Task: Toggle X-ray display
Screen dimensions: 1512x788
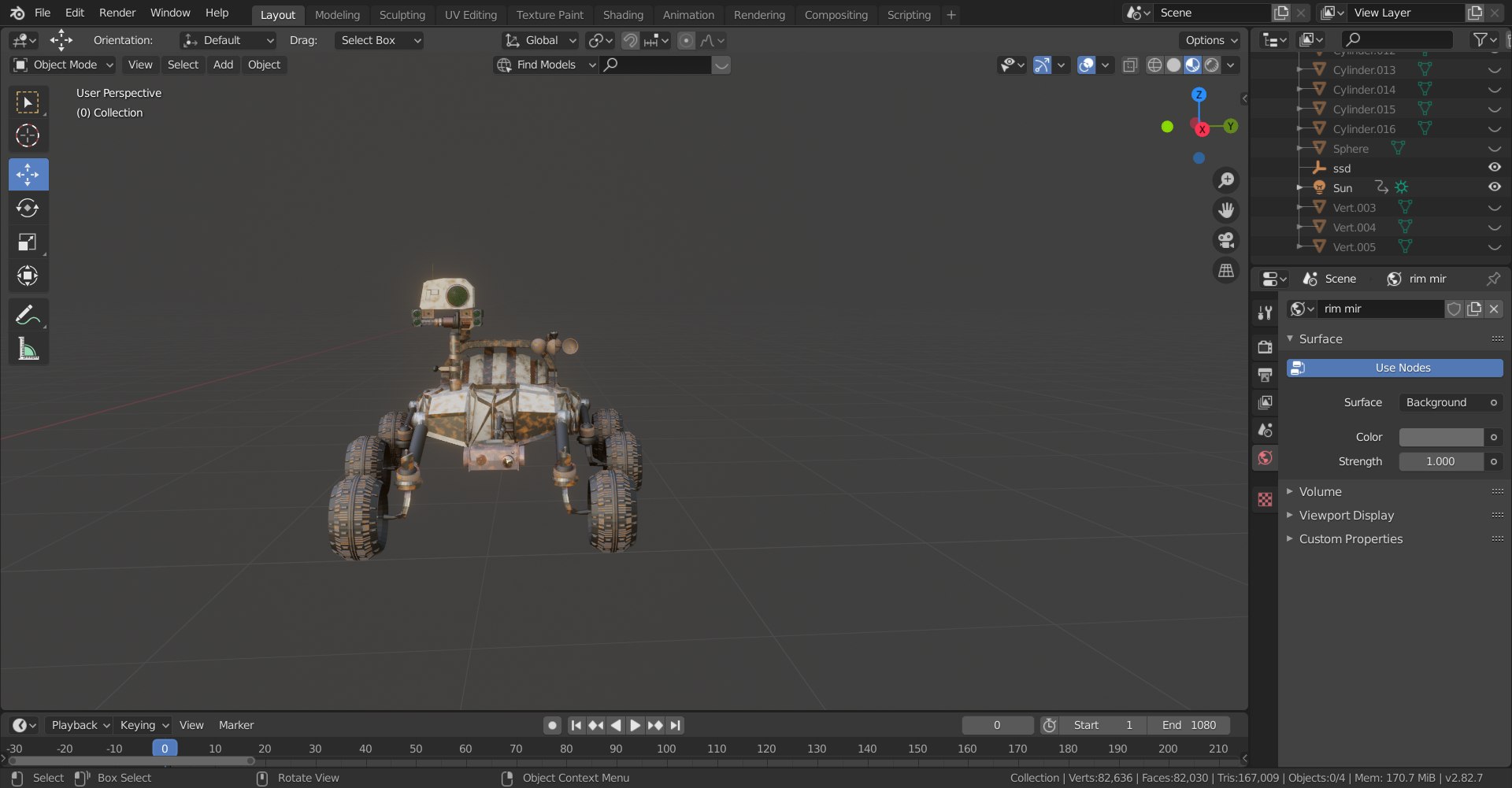Action: pos(1130,65)
